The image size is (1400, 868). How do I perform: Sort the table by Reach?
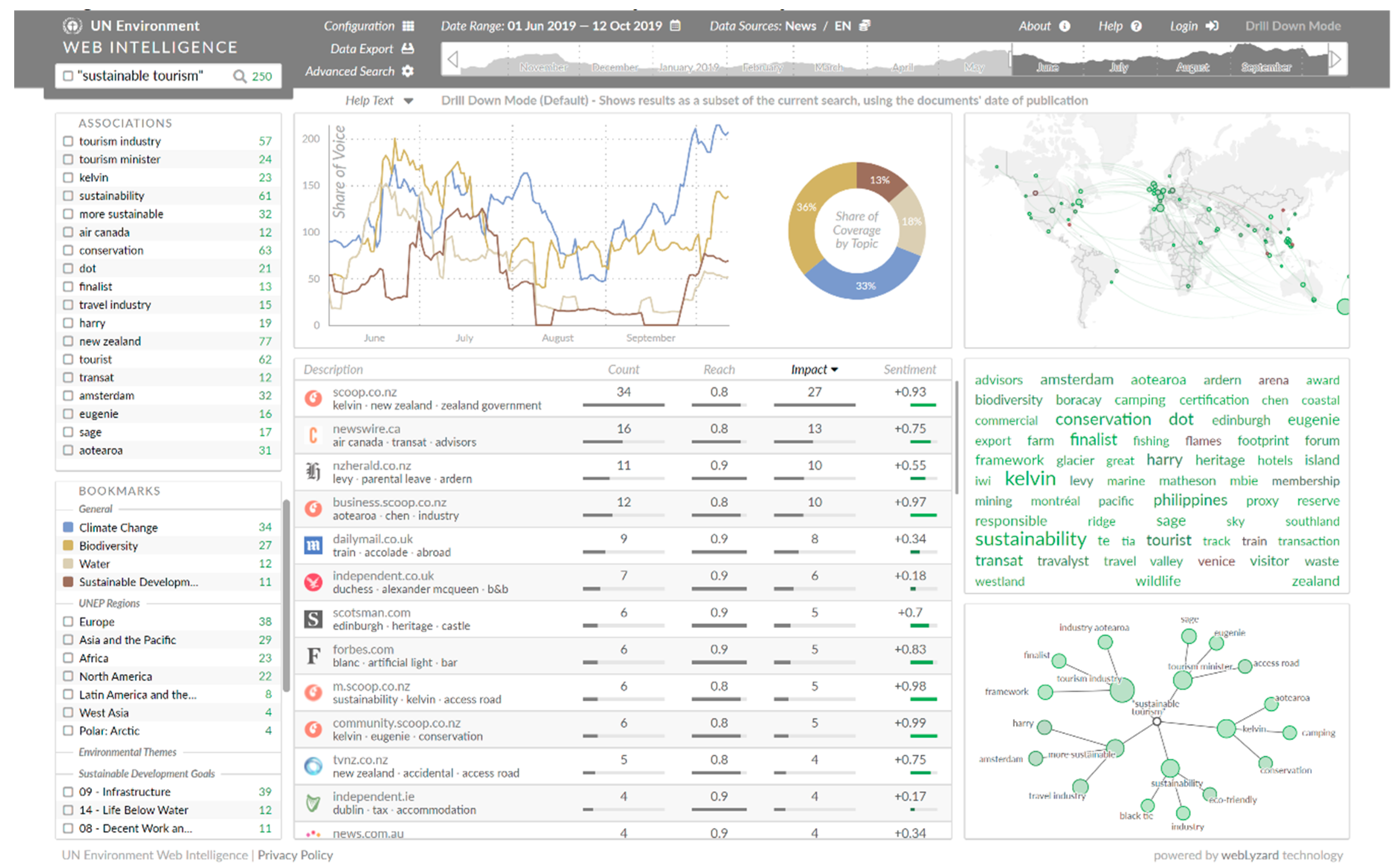point(719,370)
